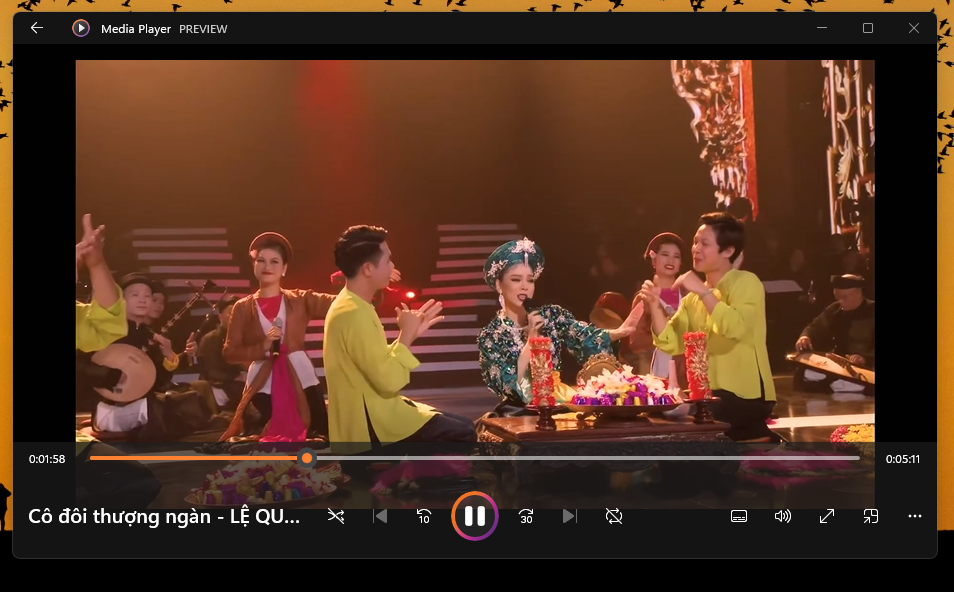The height and width of the screenshot is (592, 954).
Task: Skip to the next track
Action: pos(569,517)
